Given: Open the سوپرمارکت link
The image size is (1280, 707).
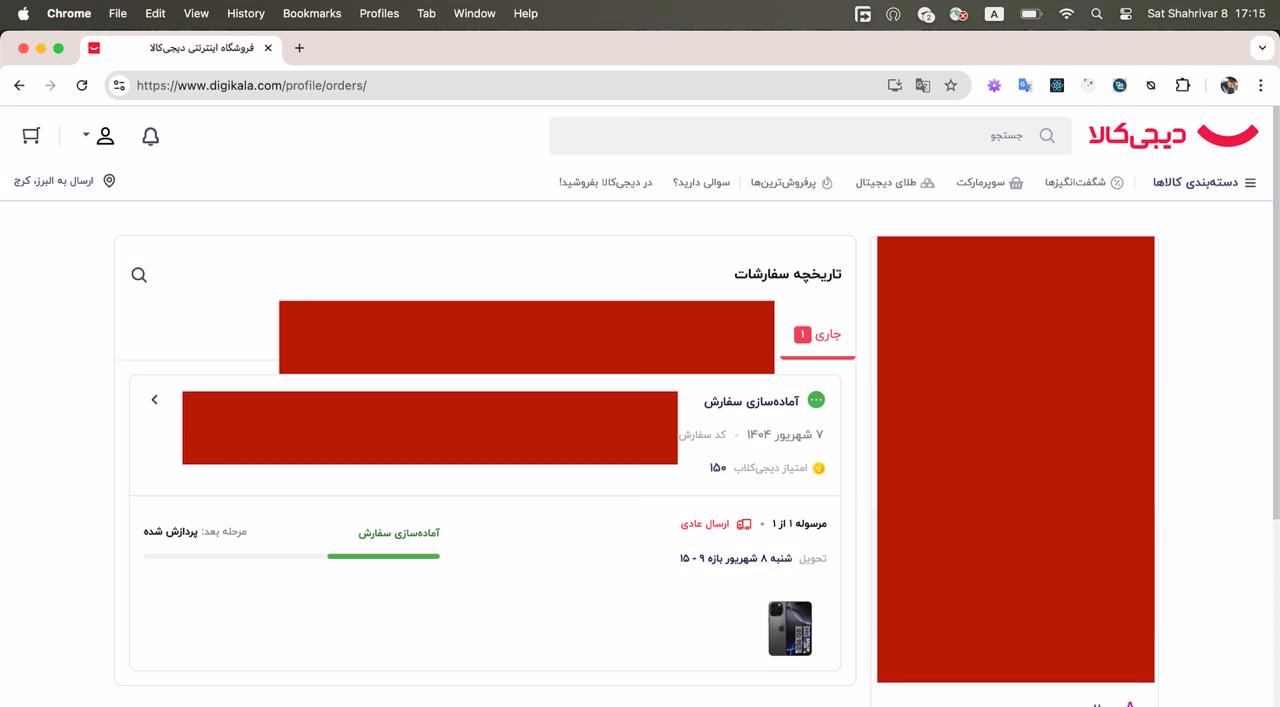Looking at the screenshot, I should (989, 183).
